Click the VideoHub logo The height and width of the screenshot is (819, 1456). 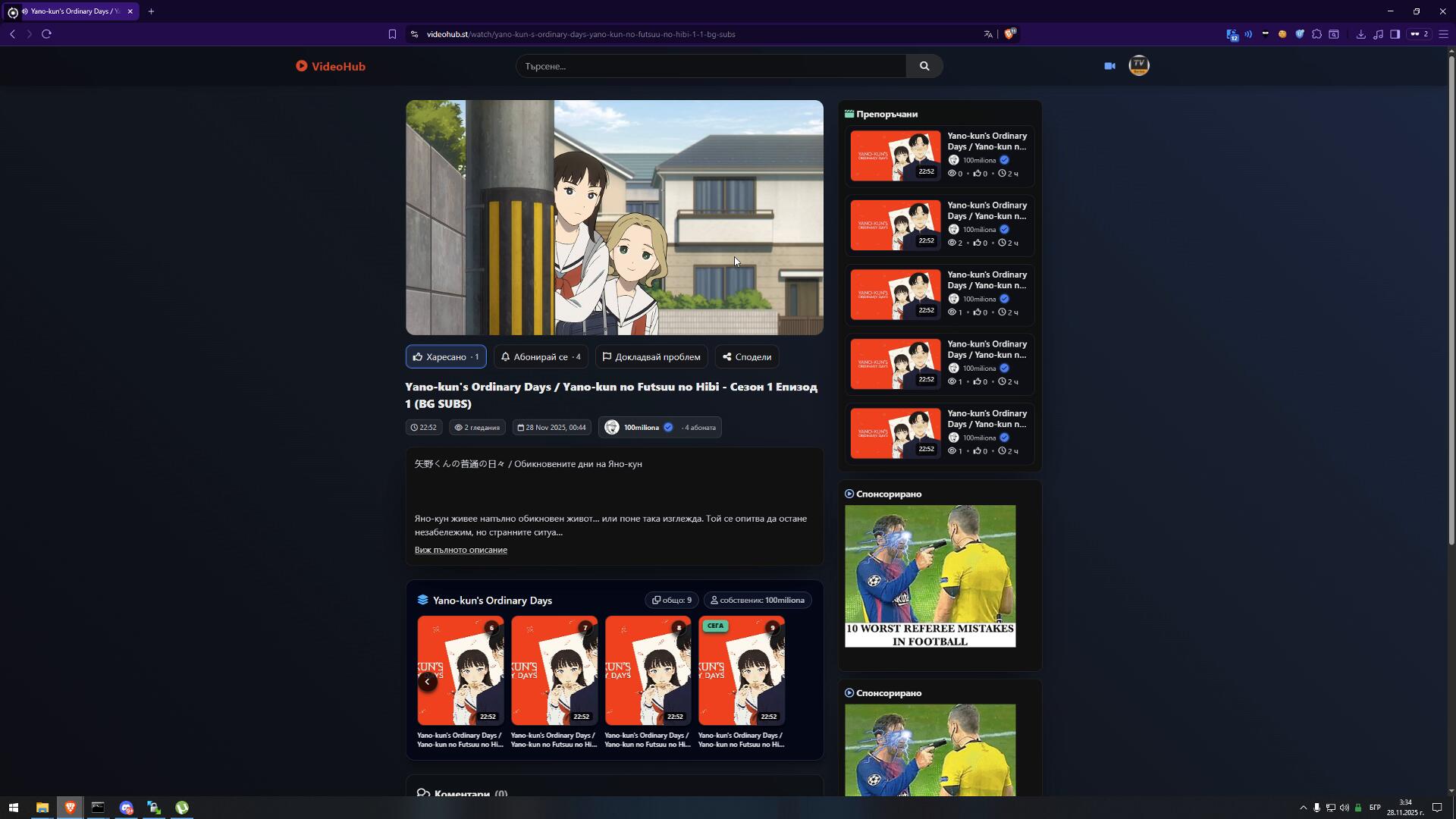click(x=331, y=66)
